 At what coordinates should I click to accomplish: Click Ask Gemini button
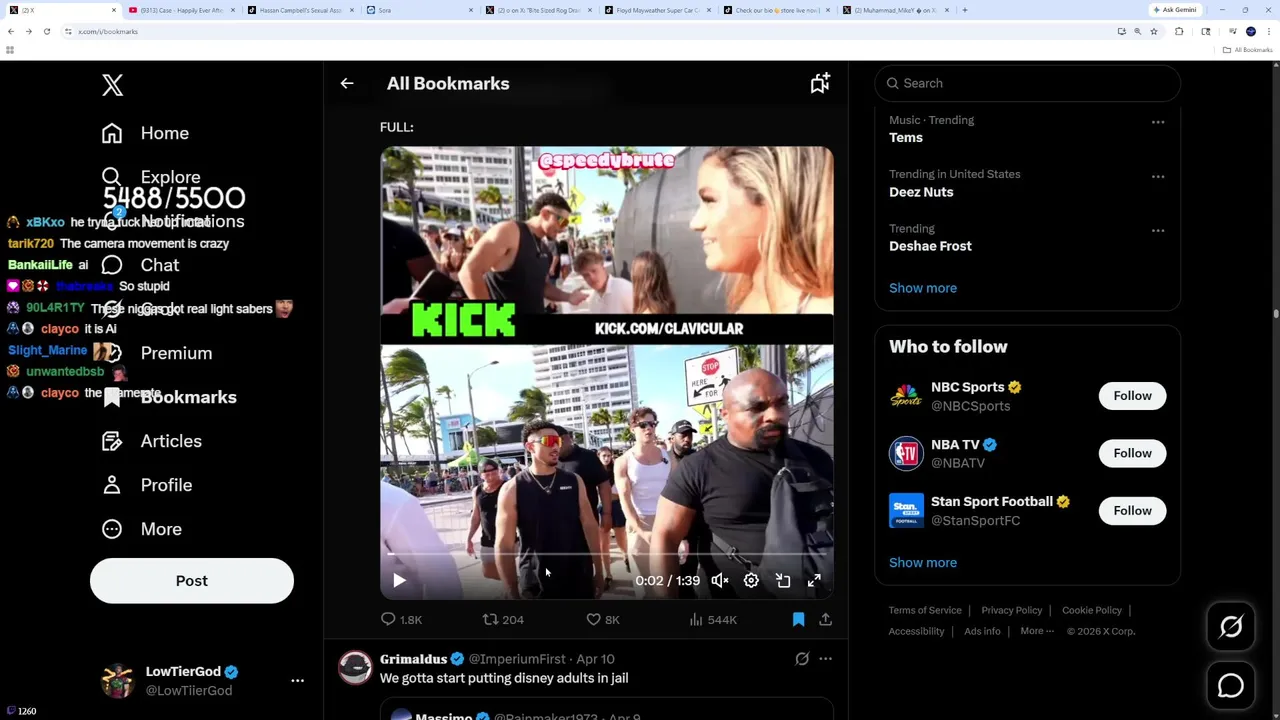click(x=1175, y=10)
